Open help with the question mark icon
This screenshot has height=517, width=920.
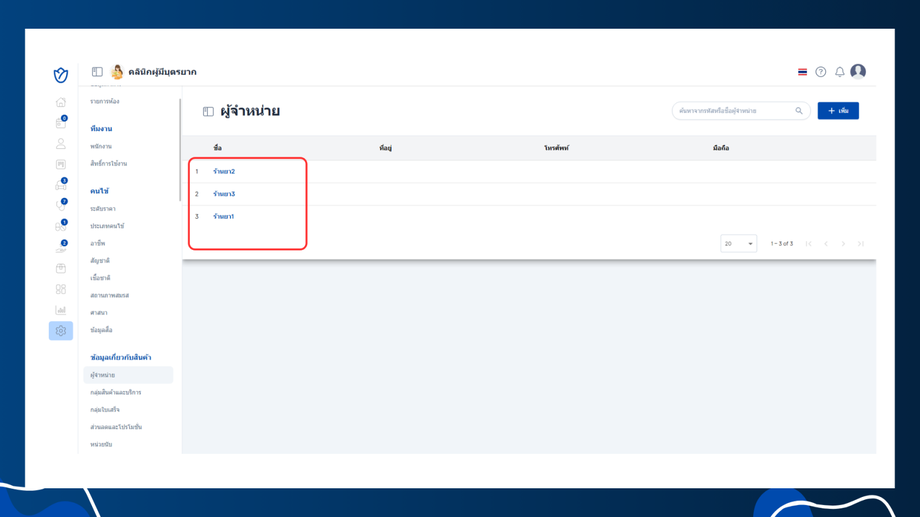coord(821,72)
